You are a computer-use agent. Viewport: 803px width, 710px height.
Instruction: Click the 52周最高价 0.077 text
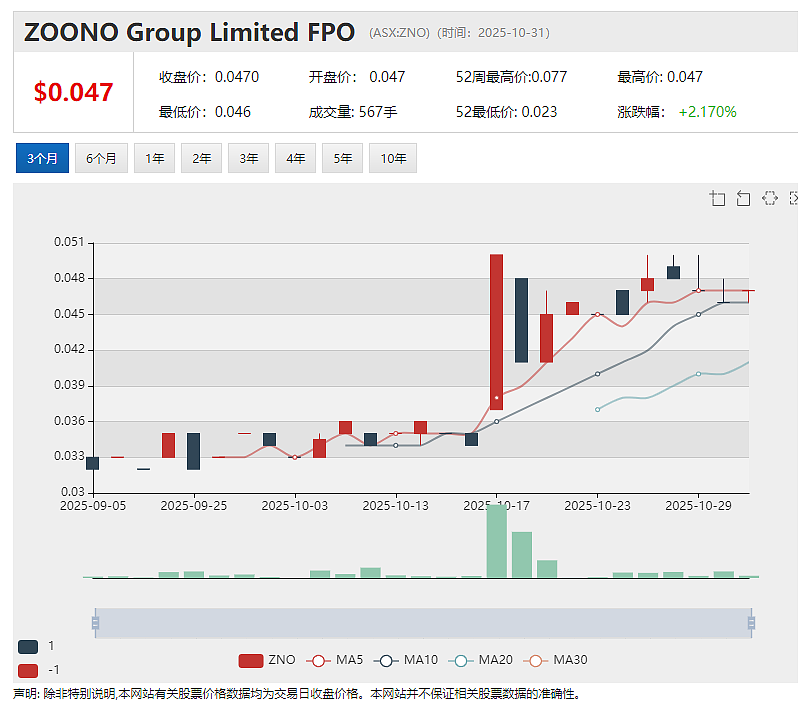tap(512, 77)
